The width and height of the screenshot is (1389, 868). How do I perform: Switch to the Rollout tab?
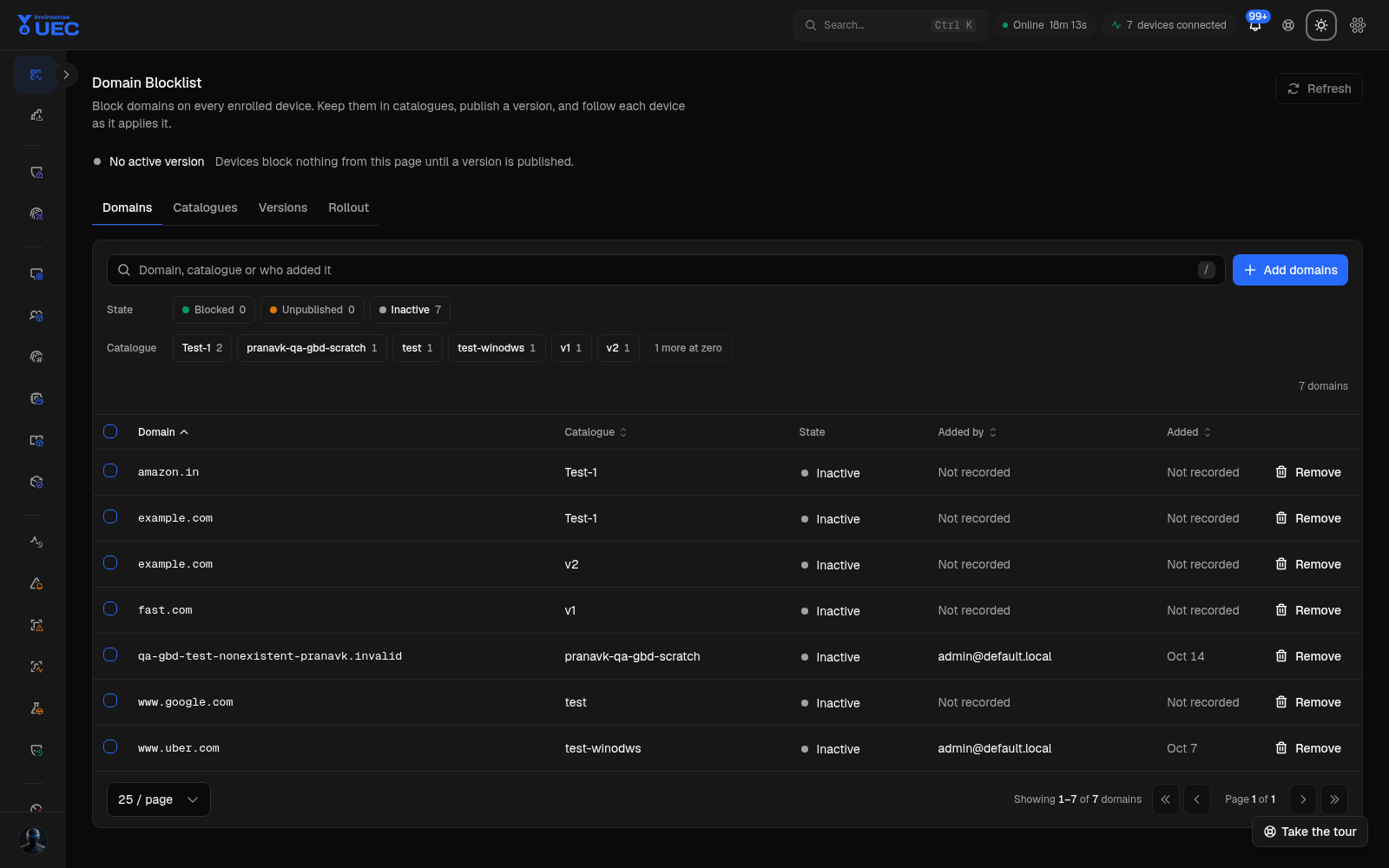click(x=348, y=207)
